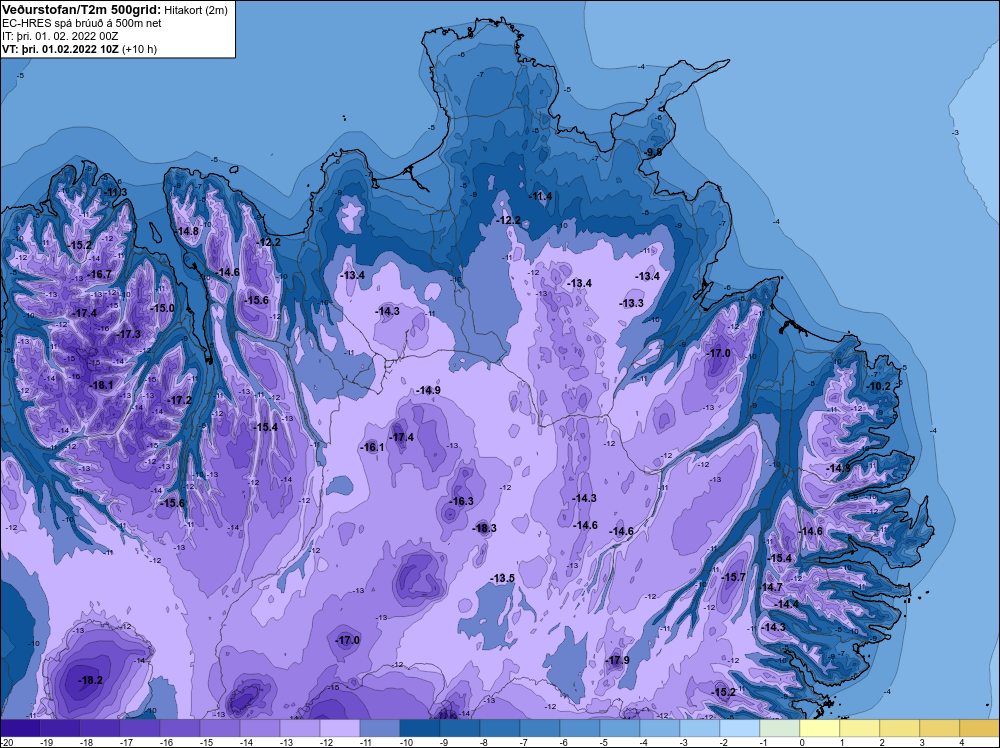Click the map title 'Veðurstofan/T2m 500grid'
This screenshot has height=748, width=1000.
(78, 9)
